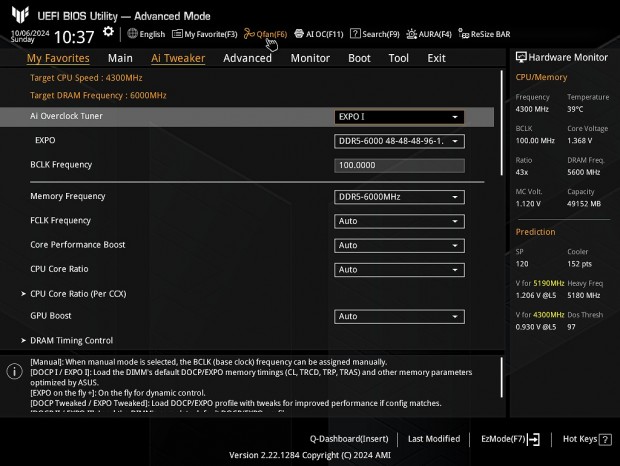
Task: Click the BCLK Frequency input field
Action: click(x=399, y=165)
